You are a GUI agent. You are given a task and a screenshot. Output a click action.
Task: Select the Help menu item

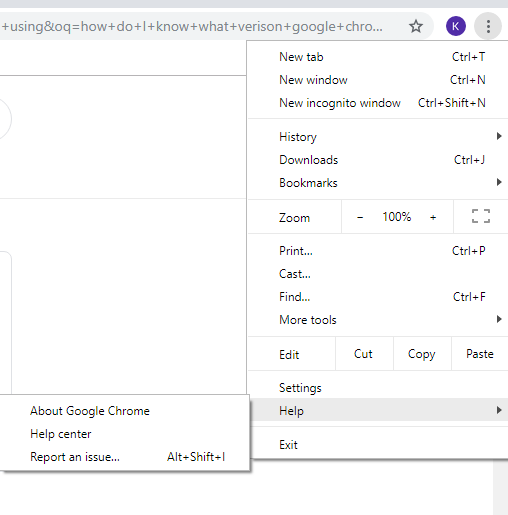(378, 410)
